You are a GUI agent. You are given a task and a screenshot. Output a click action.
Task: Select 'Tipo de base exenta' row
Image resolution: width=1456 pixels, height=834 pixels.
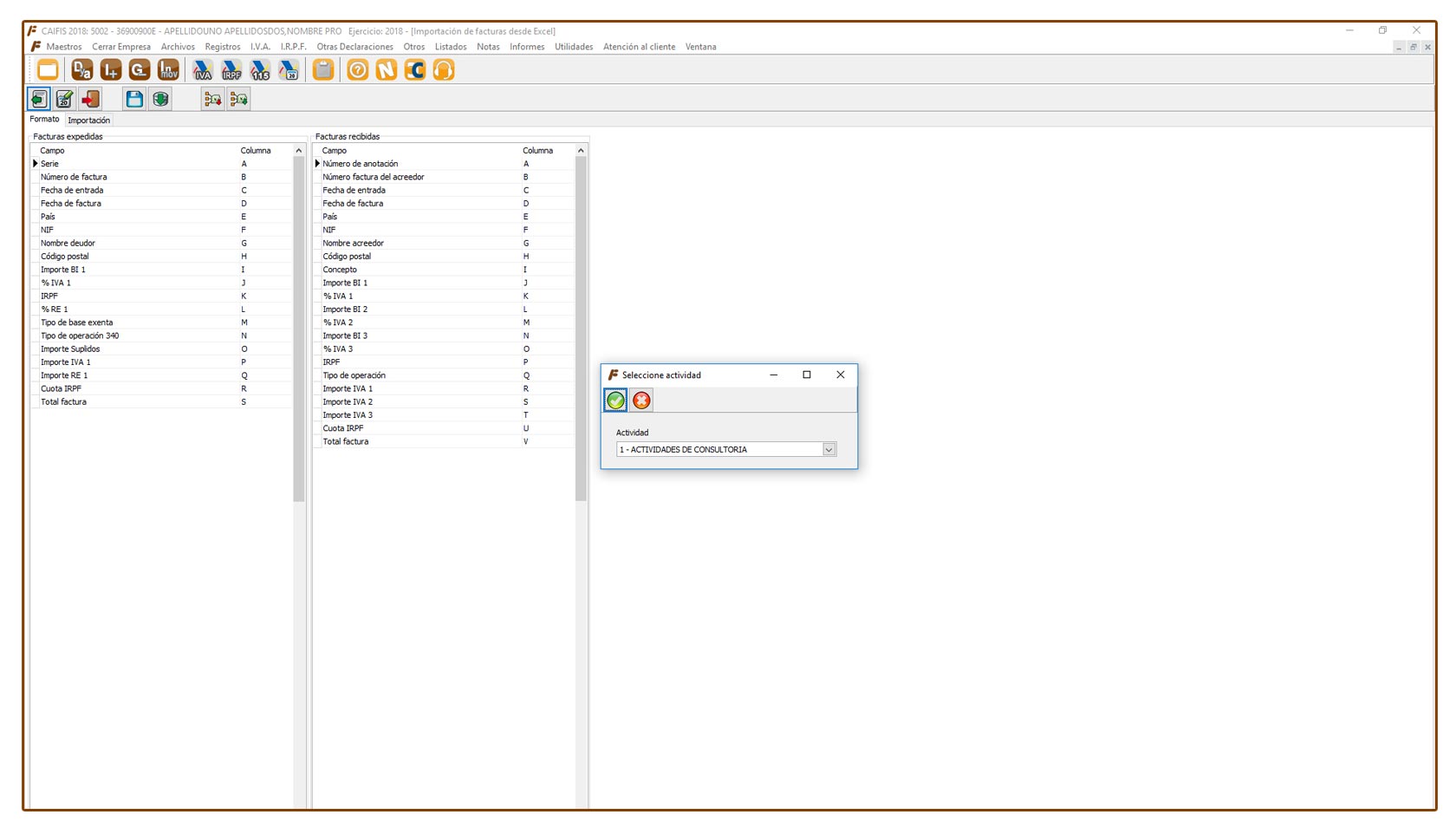coord(162,323)
